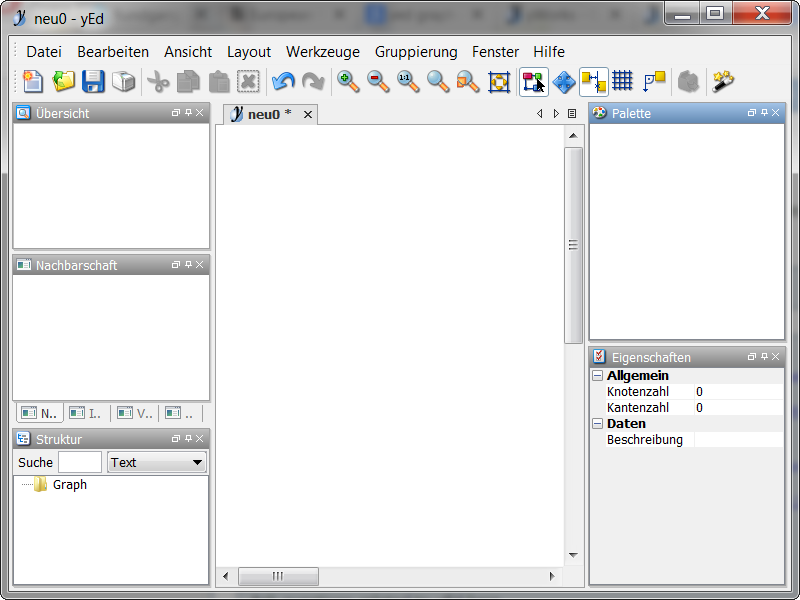
Task: Open the Werkzeuge menu
Action: (322, 52)
